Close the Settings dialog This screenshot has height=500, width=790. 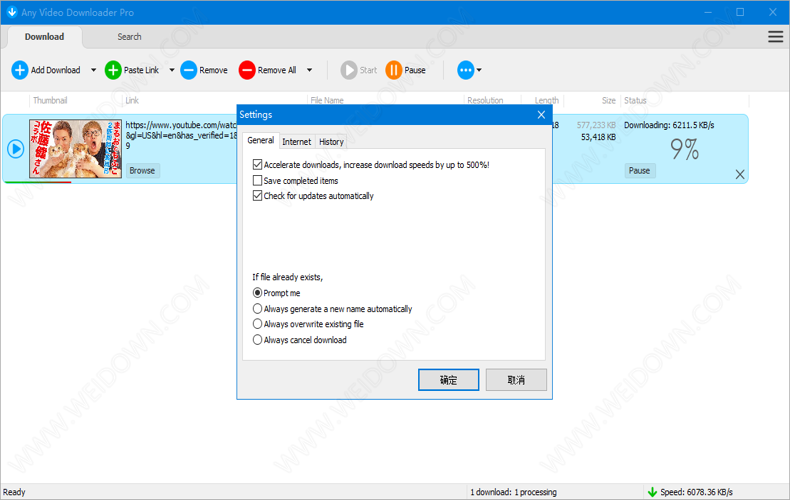click(x=542, y=115)
